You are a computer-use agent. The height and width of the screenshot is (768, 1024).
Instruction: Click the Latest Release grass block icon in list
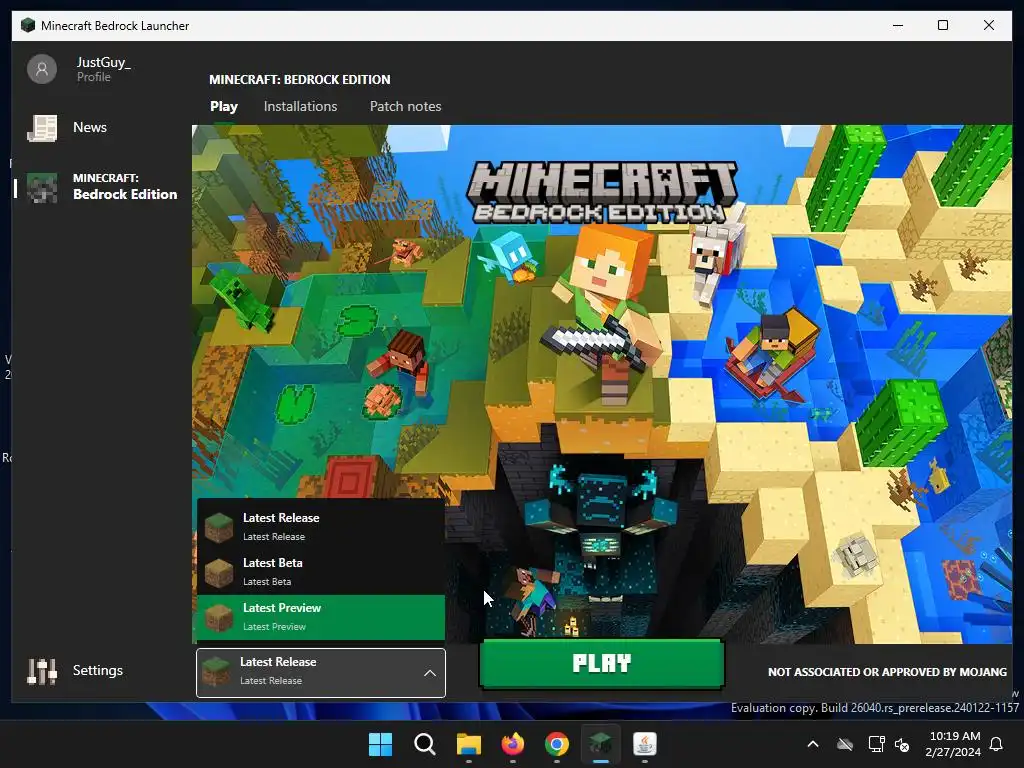coord(219,527)
